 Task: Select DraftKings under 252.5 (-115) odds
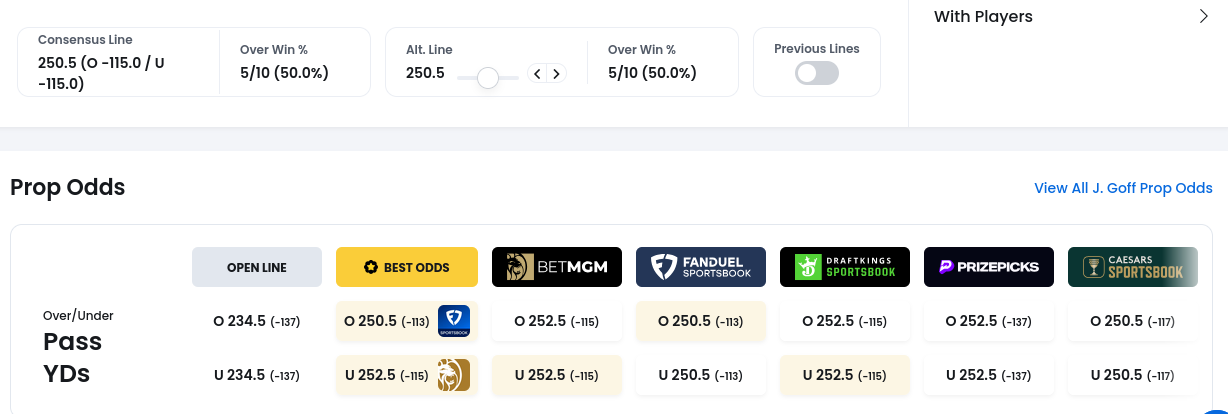point(845,375)
